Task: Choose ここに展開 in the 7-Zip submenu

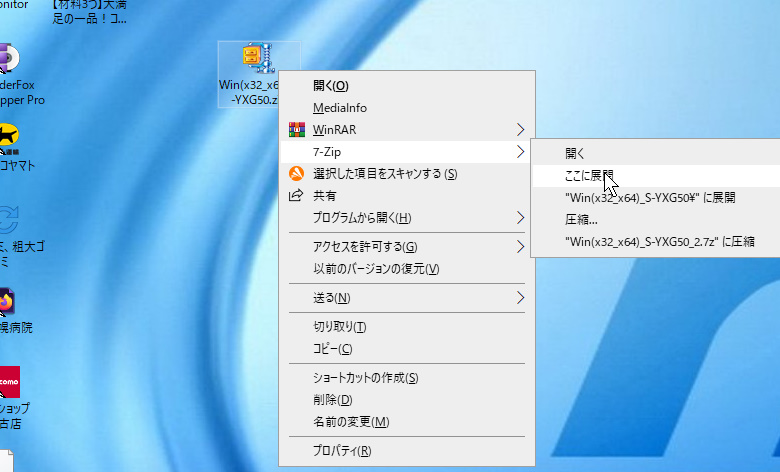Action: click(x=589, y=176)
